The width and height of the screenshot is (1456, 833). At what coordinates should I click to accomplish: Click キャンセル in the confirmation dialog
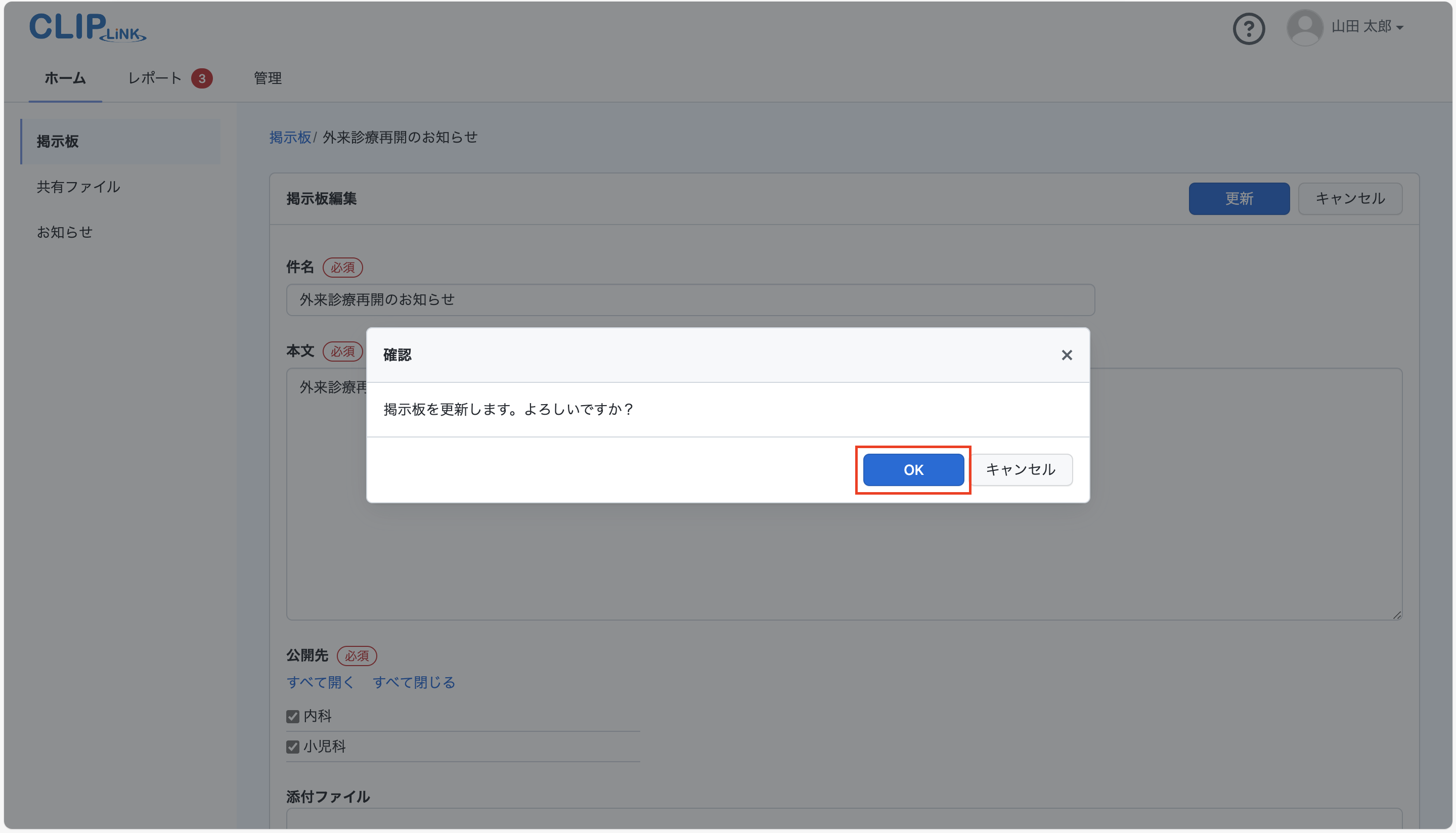pyautogui.click(x=1021, y=470)
